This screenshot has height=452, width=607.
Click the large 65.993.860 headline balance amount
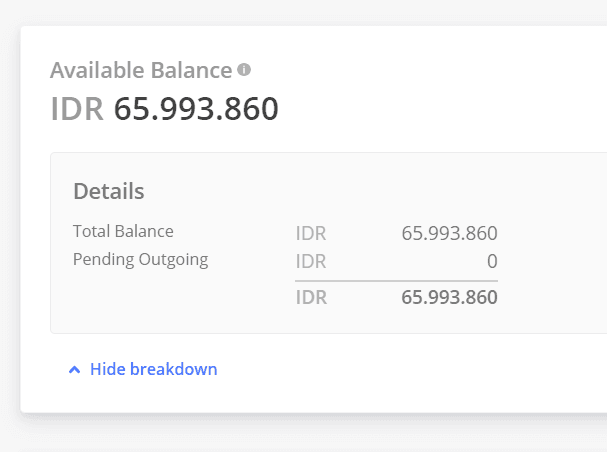coord(196,108)
